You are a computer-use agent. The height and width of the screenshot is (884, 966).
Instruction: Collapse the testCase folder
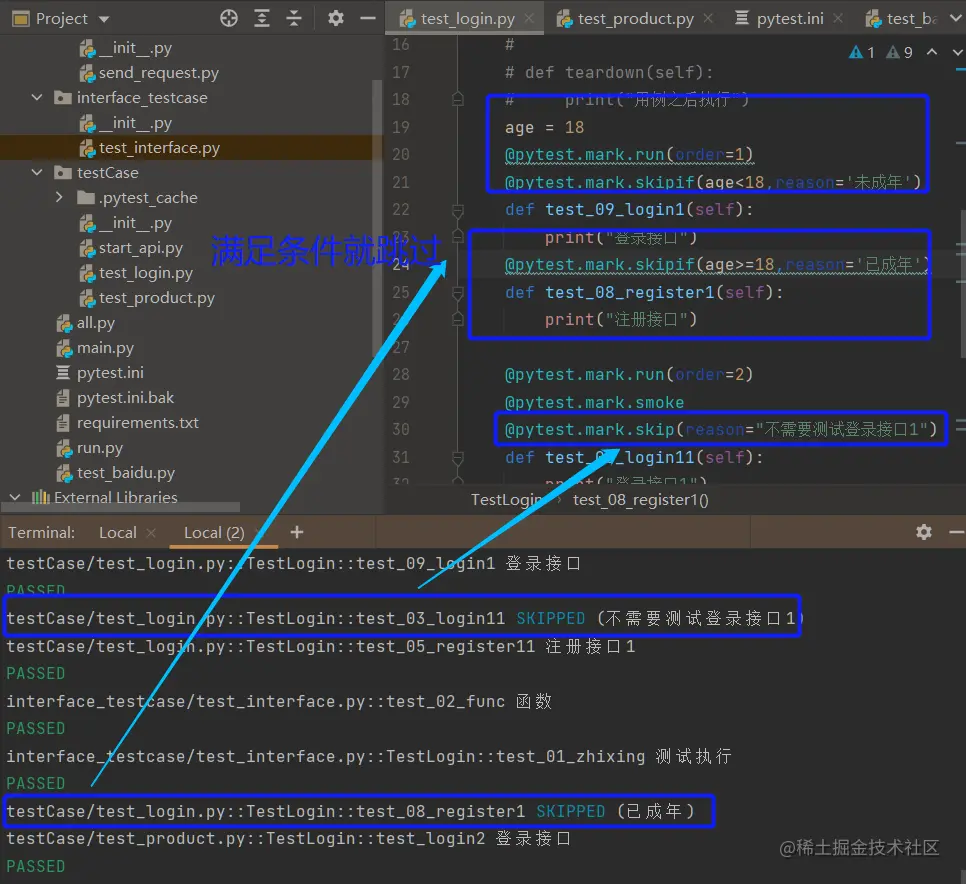click(x=37, y=173)
